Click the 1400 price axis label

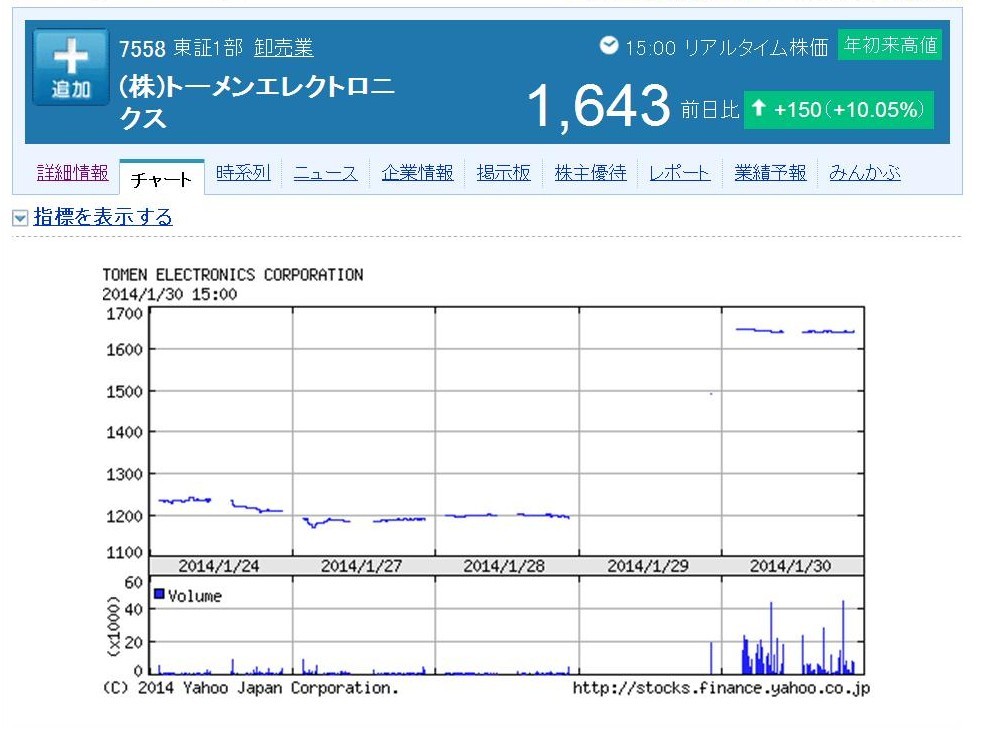tap(124, 432)
